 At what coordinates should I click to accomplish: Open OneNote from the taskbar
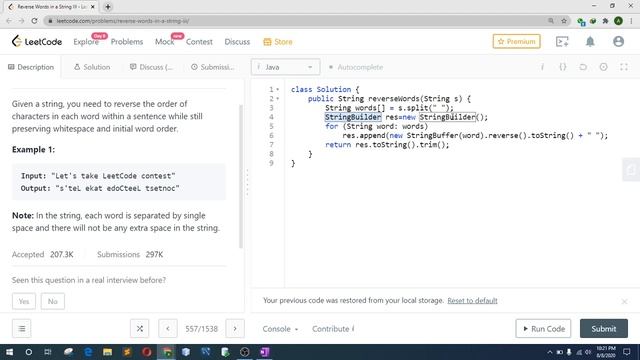click(264, 352)
